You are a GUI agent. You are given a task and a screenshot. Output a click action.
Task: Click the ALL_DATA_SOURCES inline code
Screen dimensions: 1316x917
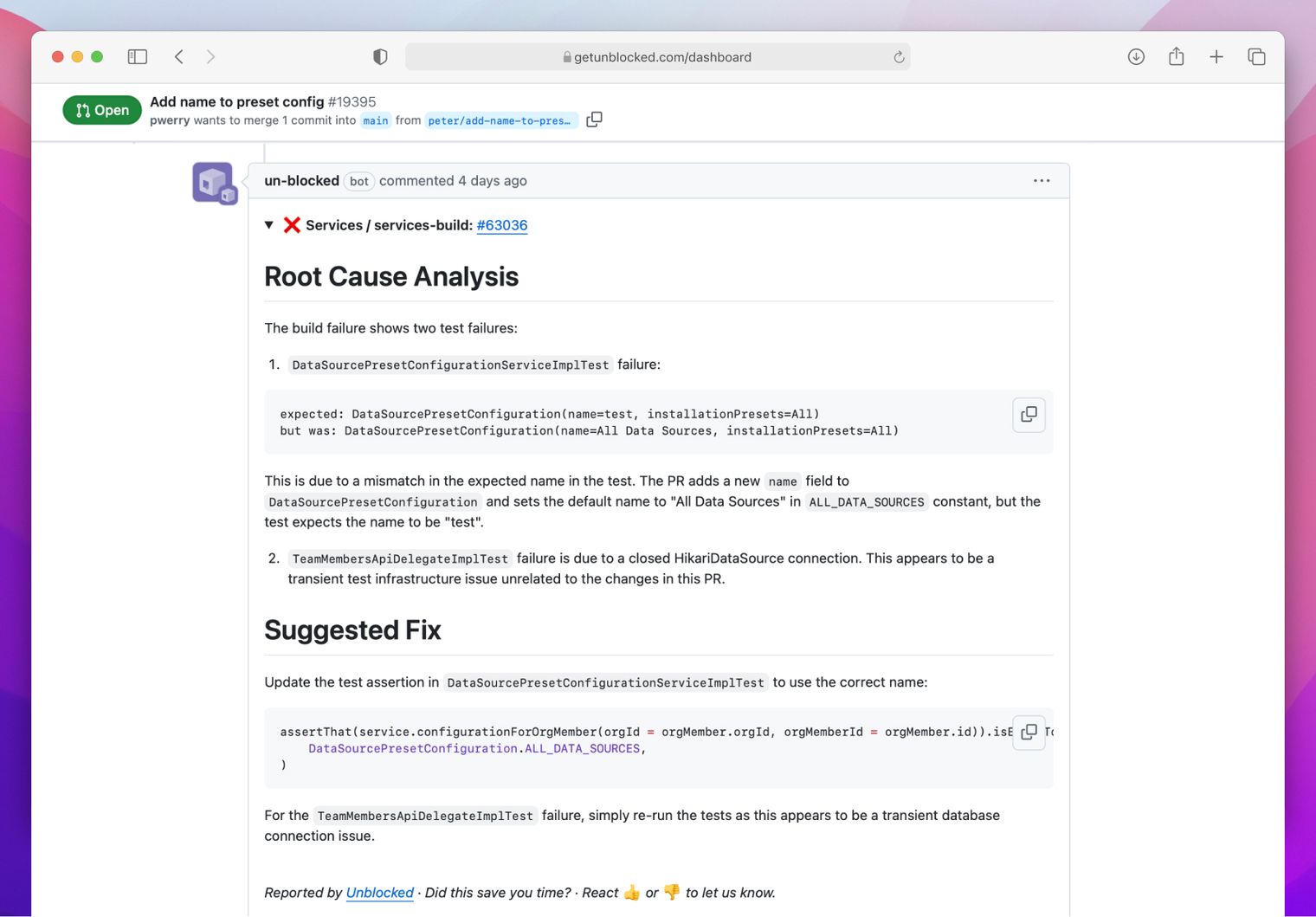click(867, 502)
